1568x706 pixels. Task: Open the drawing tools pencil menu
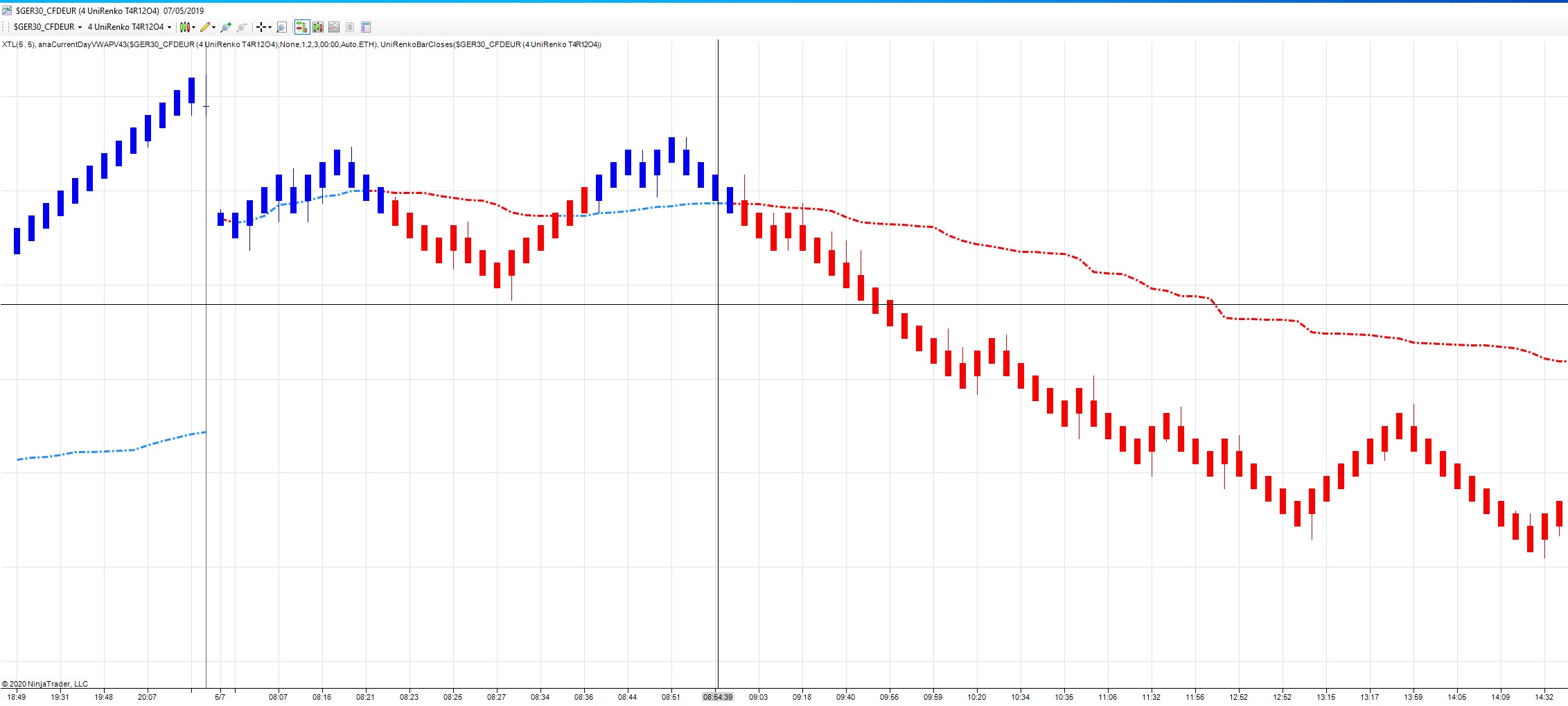point(208,27)
